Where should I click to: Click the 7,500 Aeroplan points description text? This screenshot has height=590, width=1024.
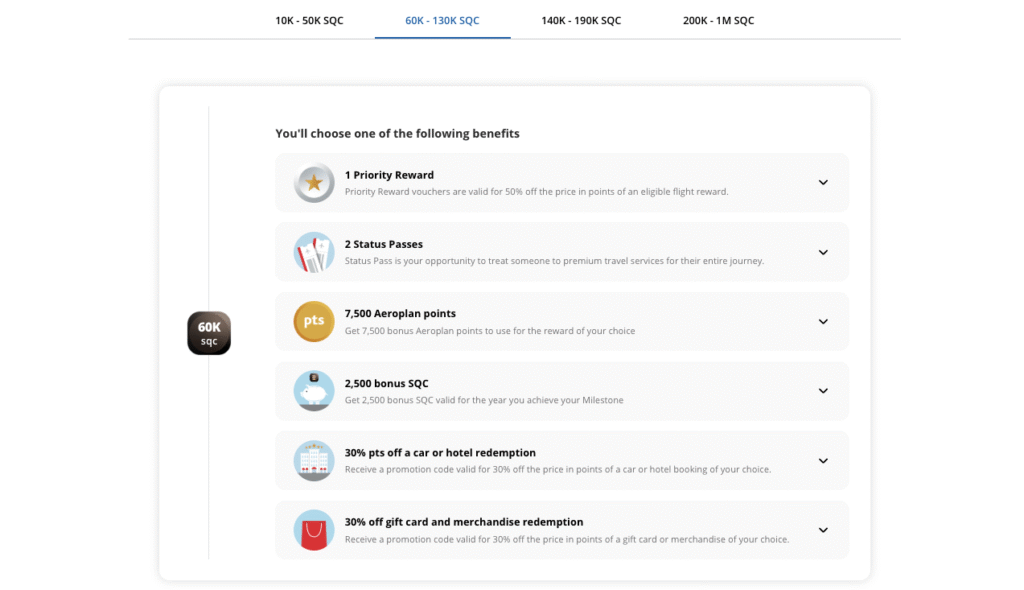pos(489,331)
